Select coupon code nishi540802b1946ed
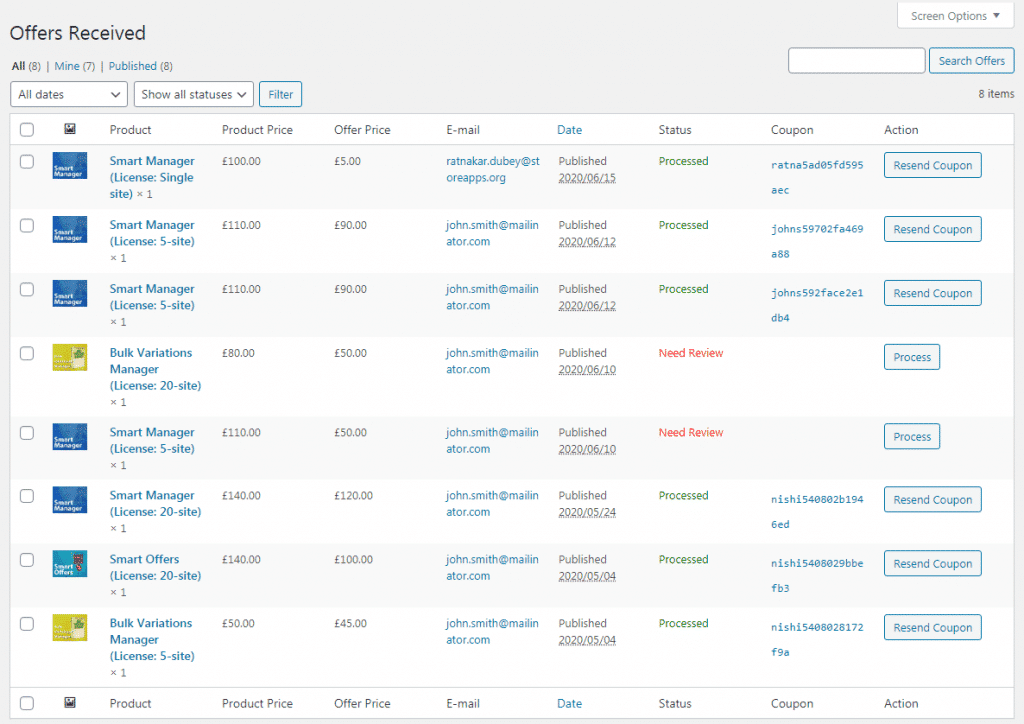1024x724 pixels. (817, 512)
